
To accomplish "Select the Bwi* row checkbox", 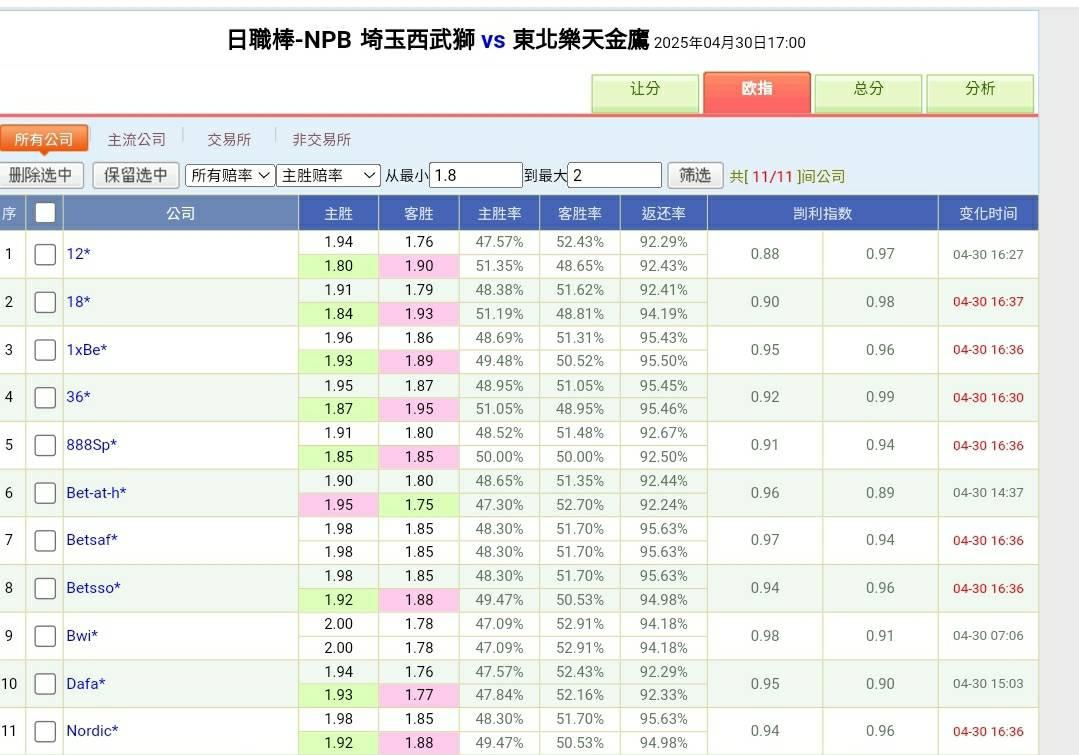I will pos(45,636).
